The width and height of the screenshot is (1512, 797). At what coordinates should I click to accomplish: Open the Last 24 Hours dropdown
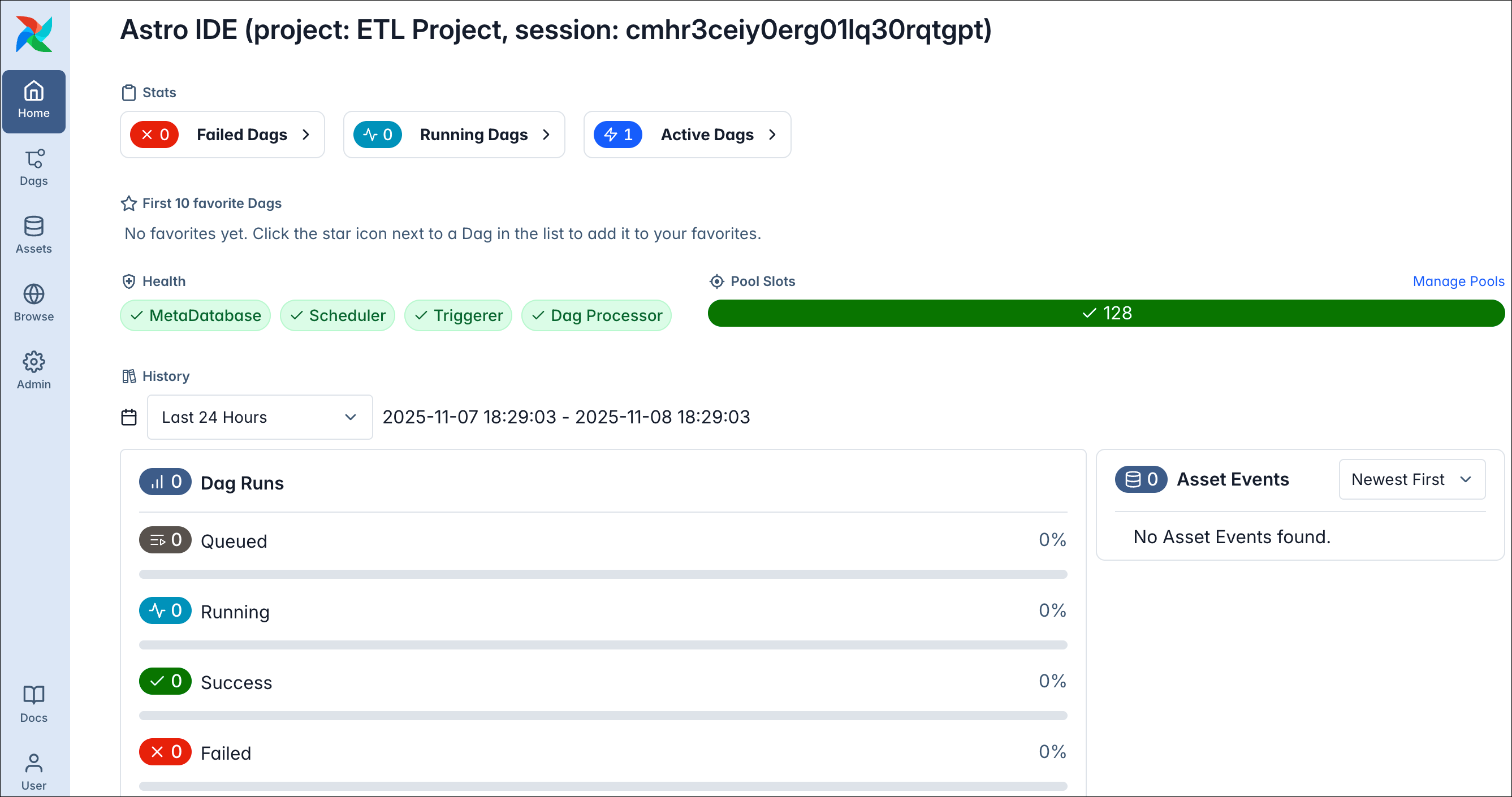click(x=260, y=417)
